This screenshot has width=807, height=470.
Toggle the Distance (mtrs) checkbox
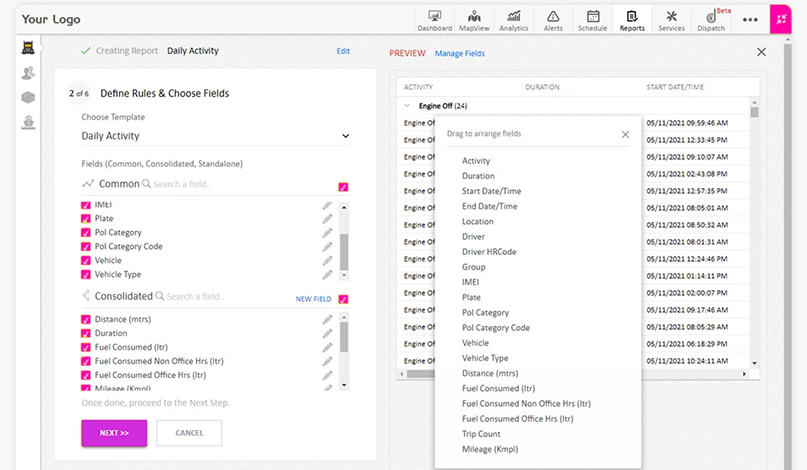click(85, 320)
